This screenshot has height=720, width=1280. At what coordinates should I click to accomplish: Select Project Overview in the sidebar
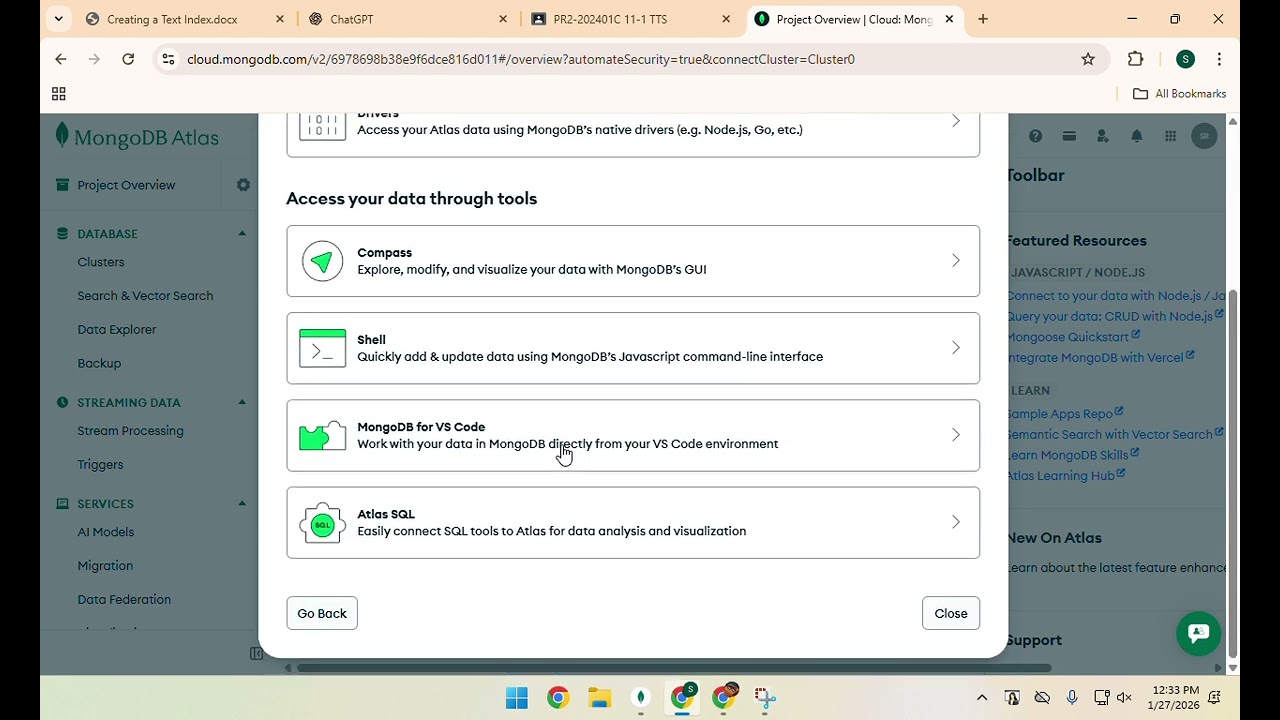coord(126,185)
